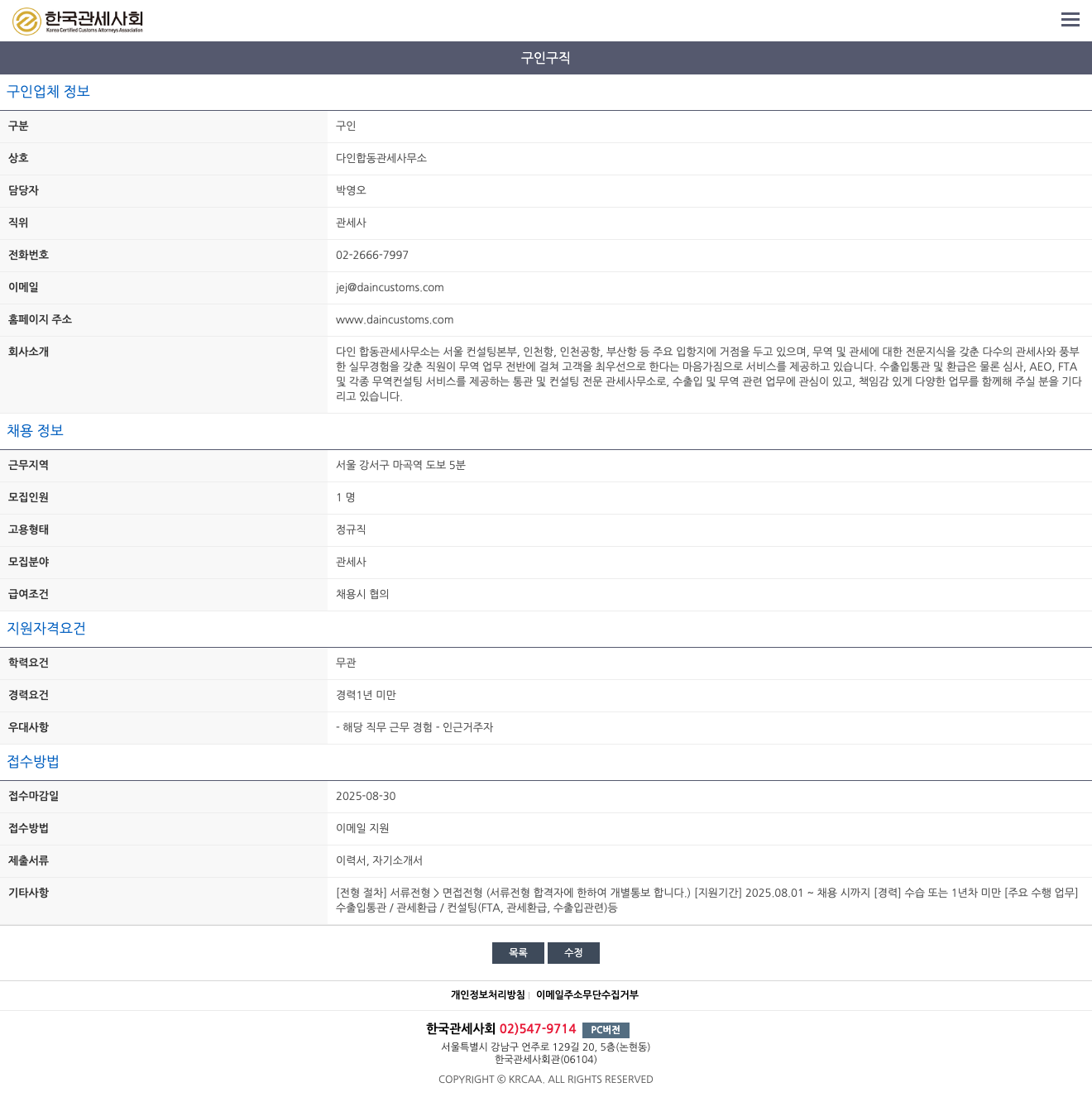Select employment type 정규직
The image size is (1092, 1097).
[x=351, y=529]
